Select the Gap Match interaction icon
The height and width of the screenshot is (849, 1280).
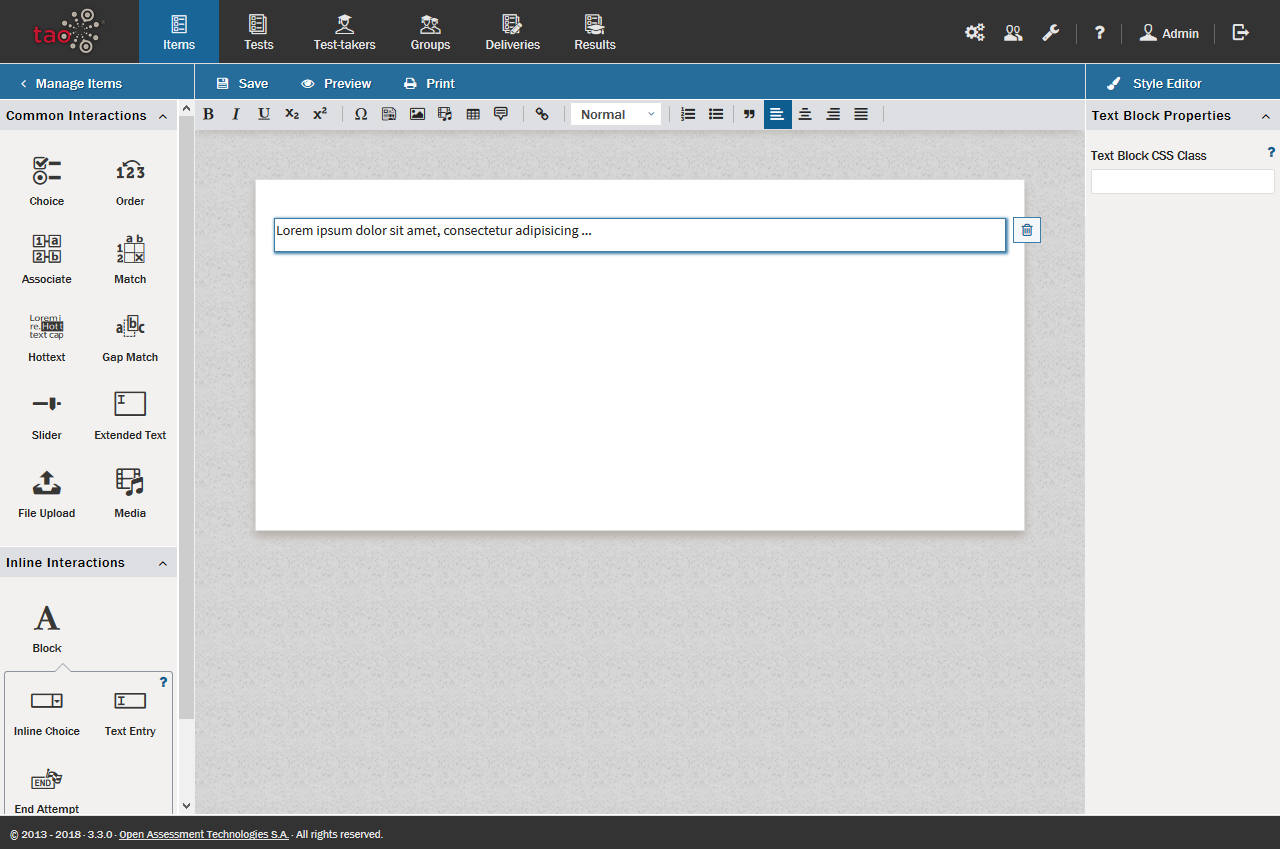coord(130,337)
